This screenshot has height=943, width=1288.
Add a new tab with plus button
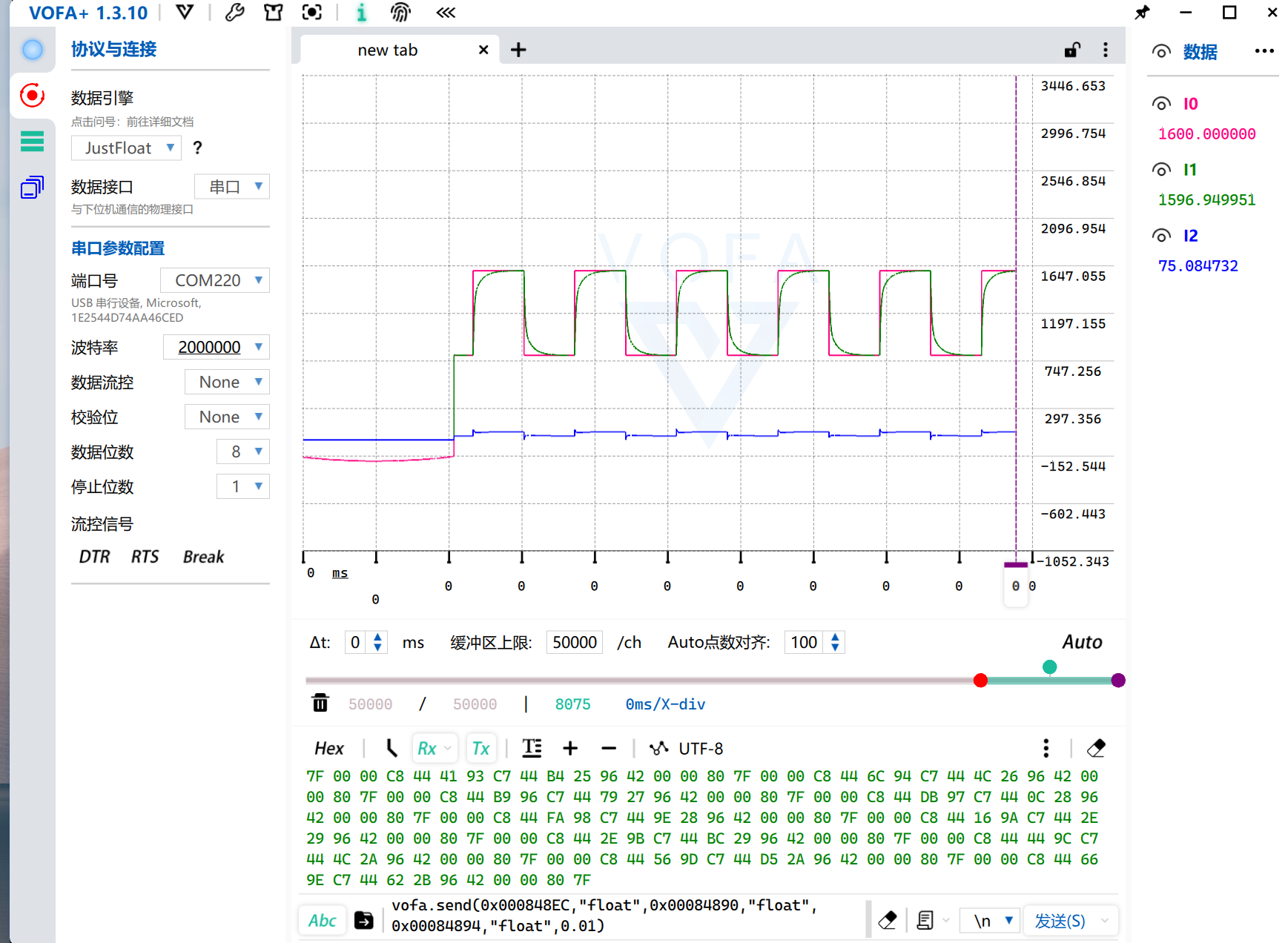click(519, 50)
